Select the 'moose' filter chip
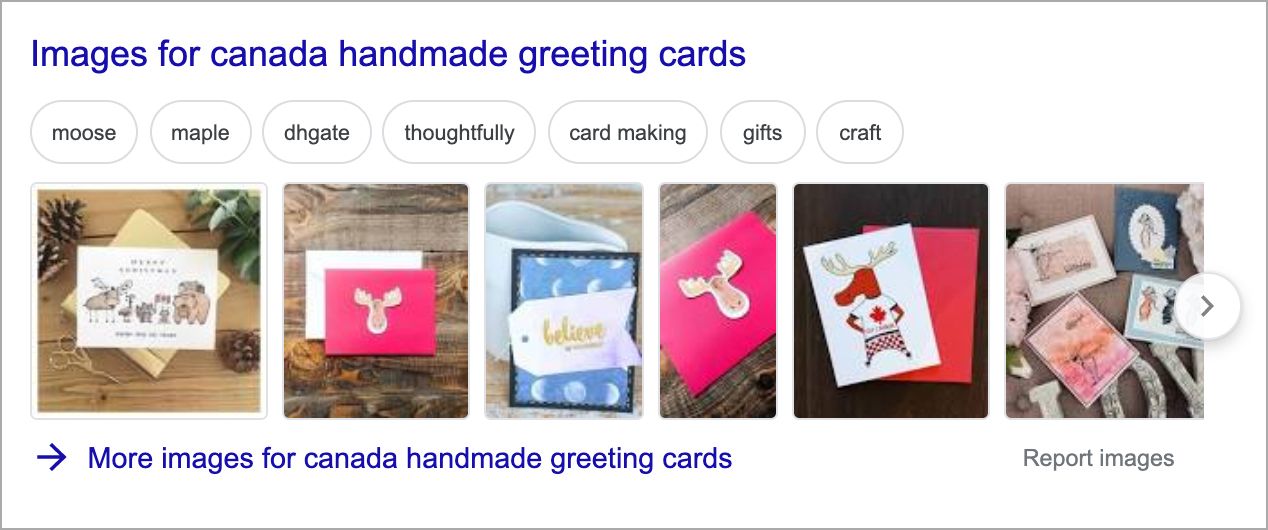Screen dimensions: 1268x530 pos(84,132)
